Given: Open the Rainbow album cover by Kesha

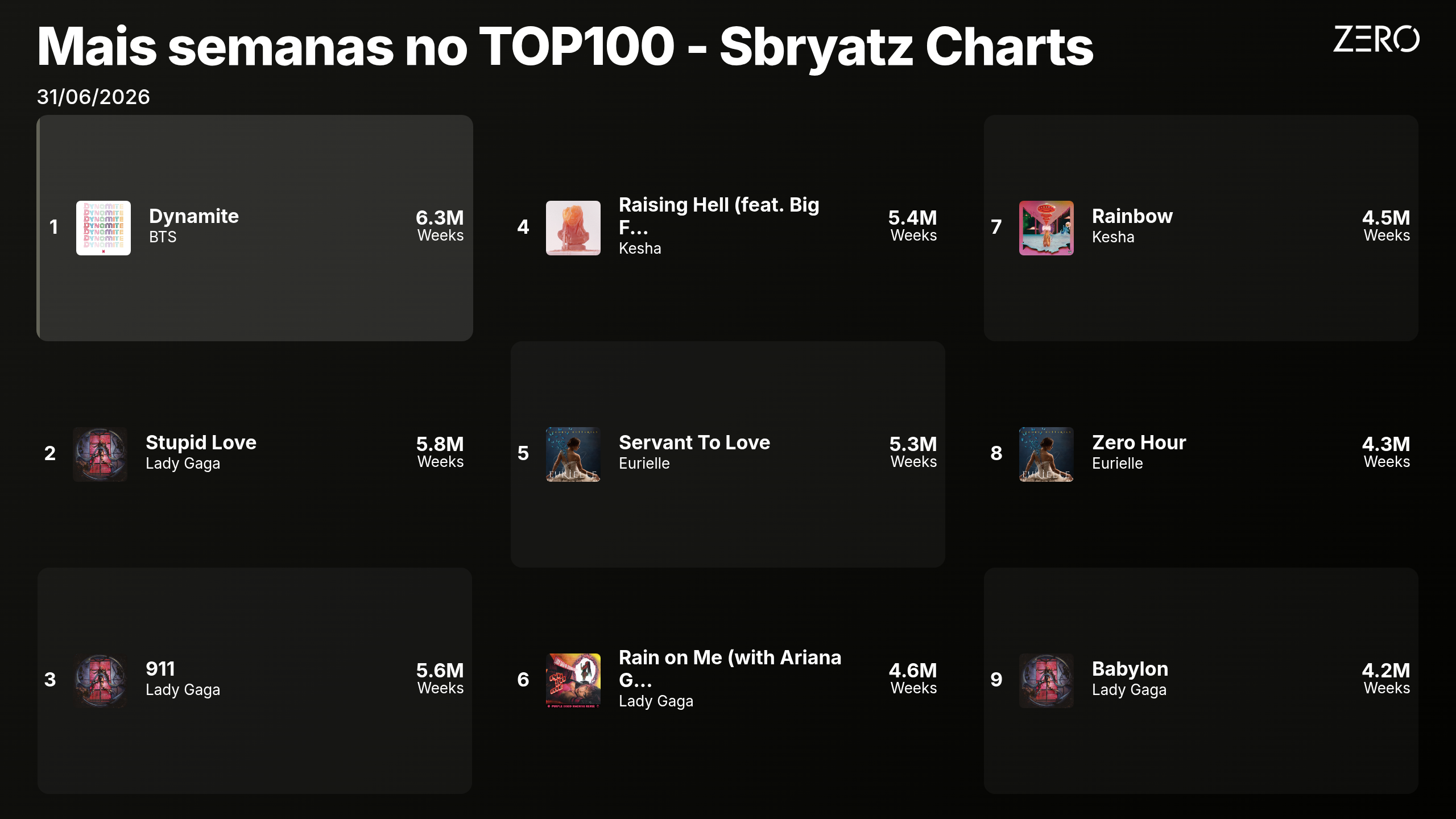Looking at the screenshot, I should tap(1046, 227).
